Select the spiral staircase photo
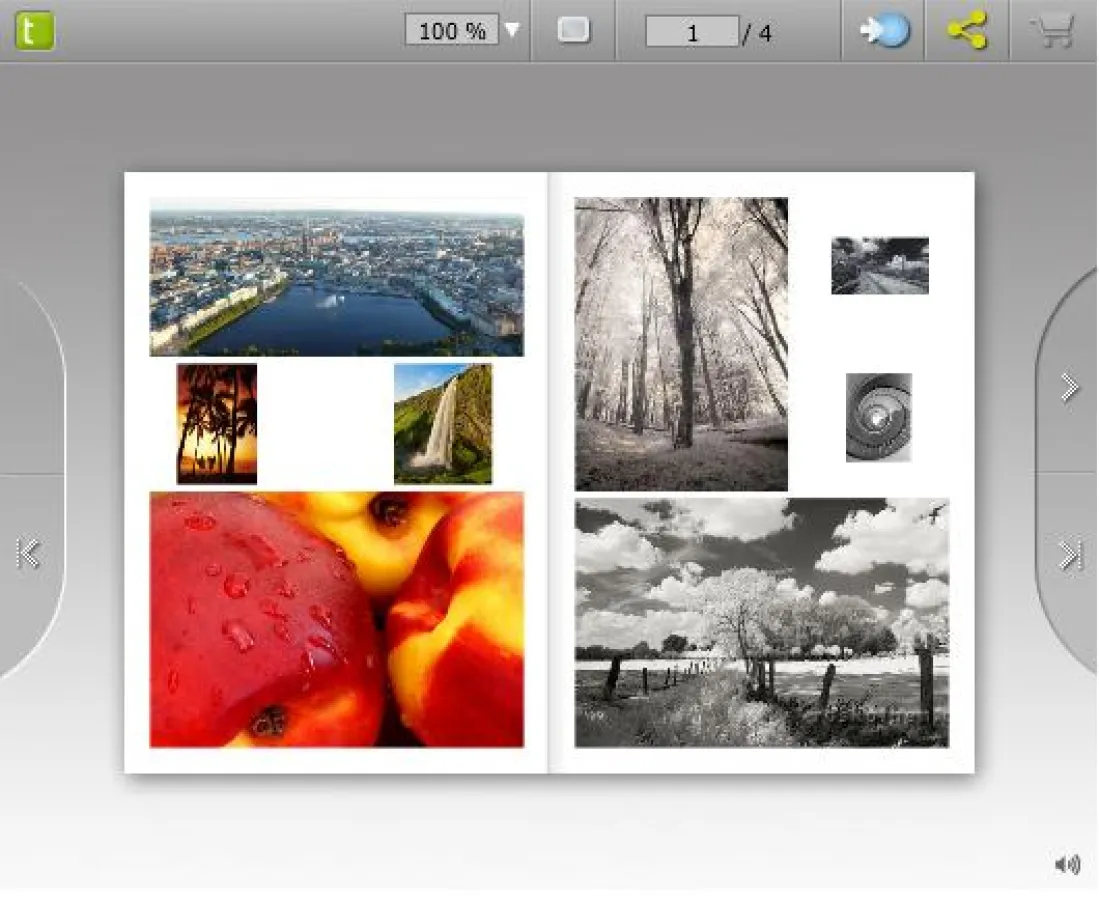The height and width of the screenshot is (900, 1099). click(x=878, y=417)
